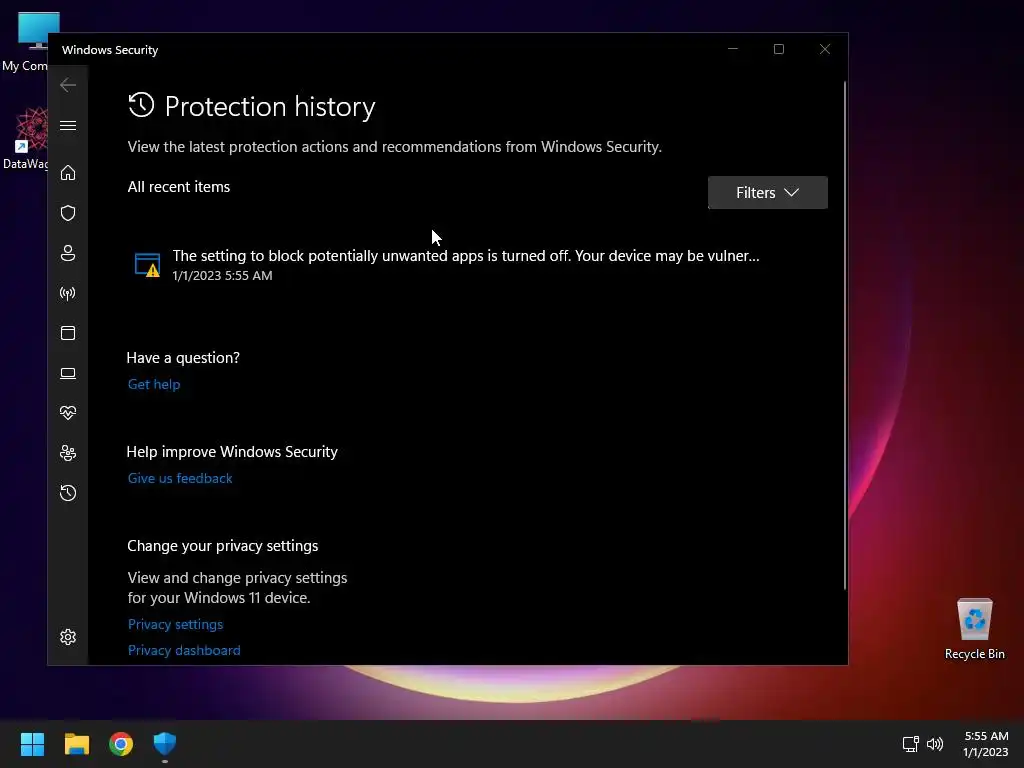1024x768 pixels.
Task: Open File Explorer from the taskbar
Action: click(76, 744)
